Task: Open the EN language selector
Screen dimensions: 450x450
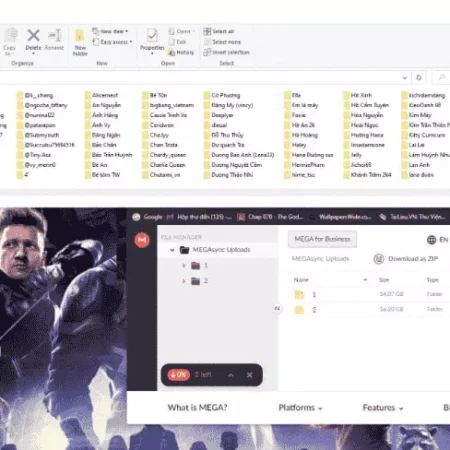Action: [437, 240]
